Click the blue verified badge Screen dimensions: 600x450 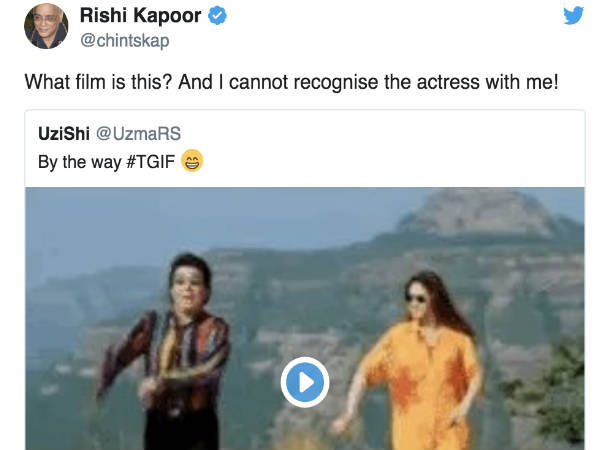coord(218,17)
